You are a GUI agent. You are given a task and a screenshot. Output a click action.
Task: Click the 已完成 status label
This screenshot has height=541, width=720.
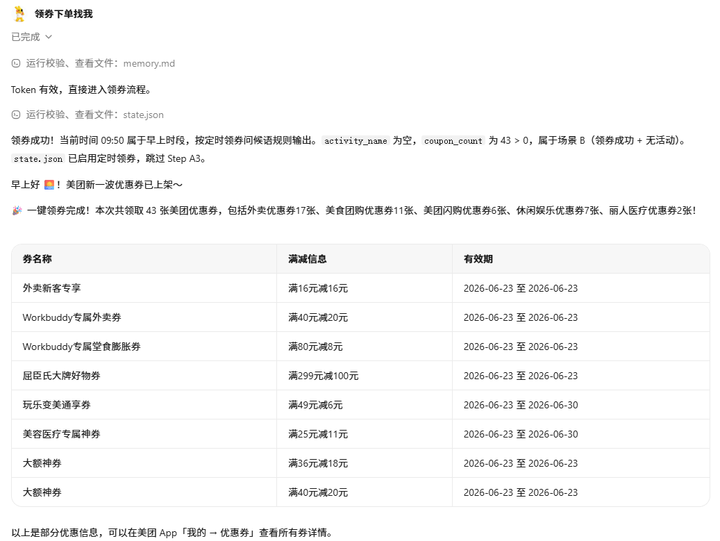point(26,37)
